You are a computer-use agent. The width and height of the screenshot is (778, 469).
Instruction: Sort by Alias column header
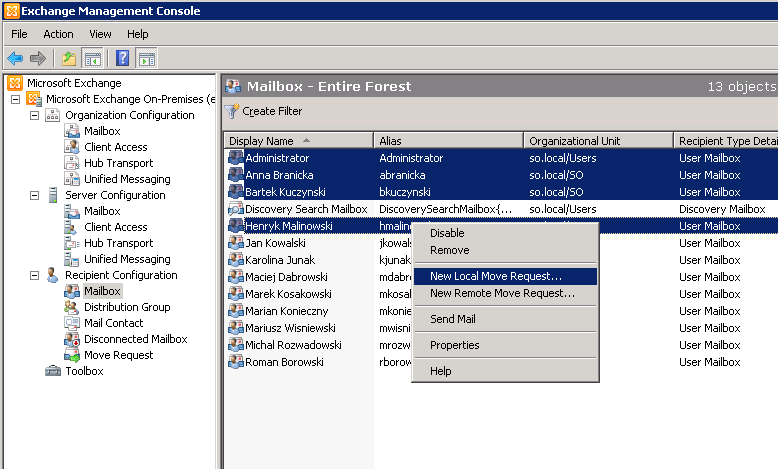pos(449,141)
